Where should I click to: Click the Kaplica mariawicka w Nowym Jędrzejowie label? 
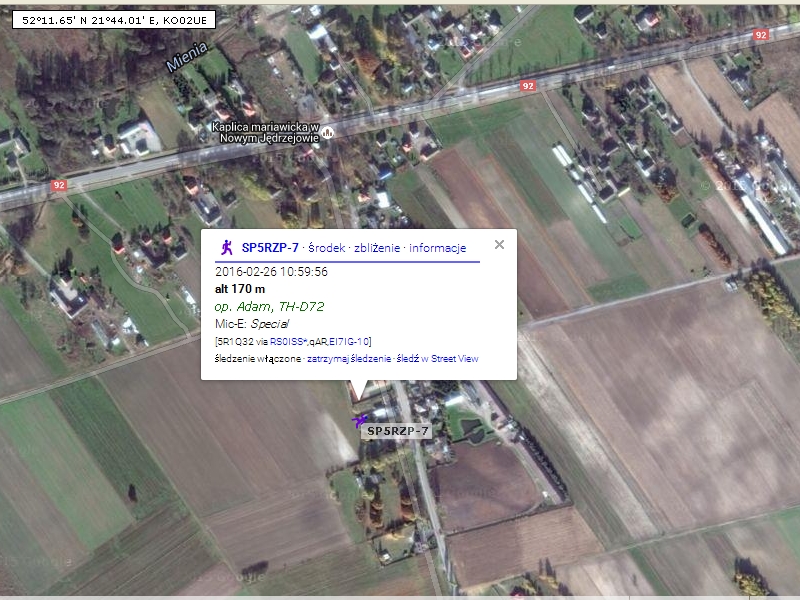(265, 133)
